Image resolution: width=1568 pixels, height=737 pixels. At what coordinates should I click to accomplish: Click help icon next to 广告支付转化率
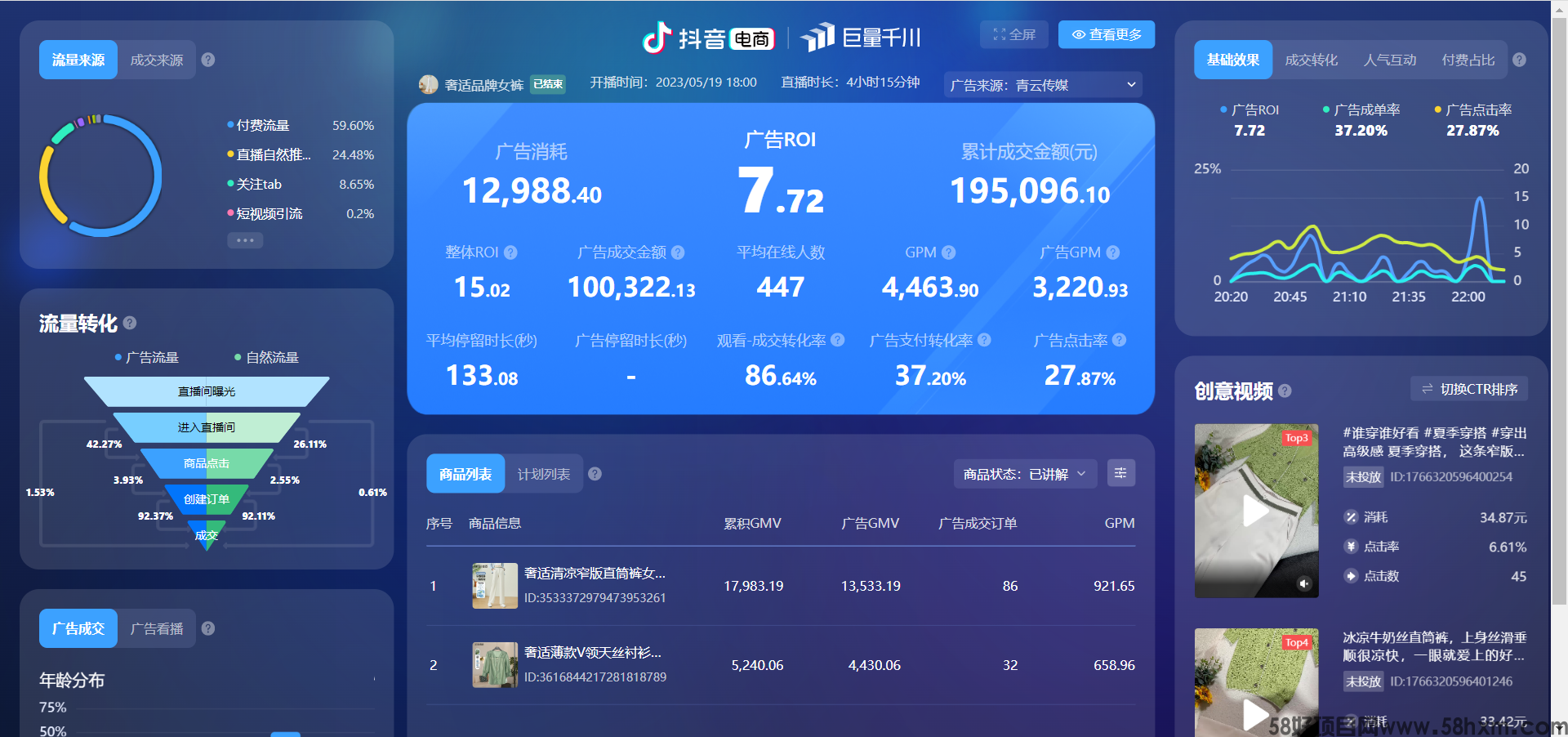click(984, 340)
